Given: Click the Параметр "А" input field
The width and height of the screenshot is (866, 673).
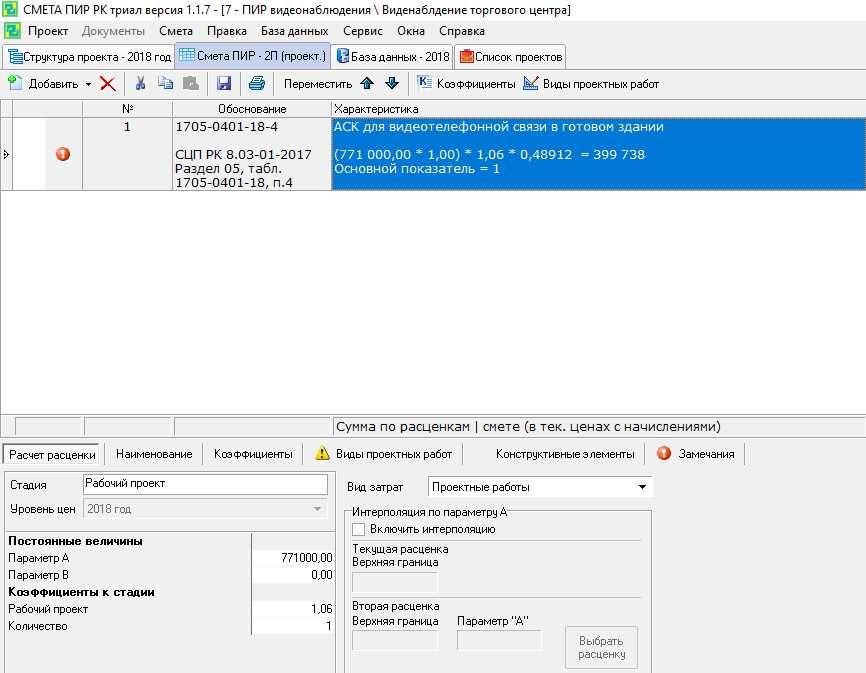Looking at the screenshot, I should coord(499,640).
